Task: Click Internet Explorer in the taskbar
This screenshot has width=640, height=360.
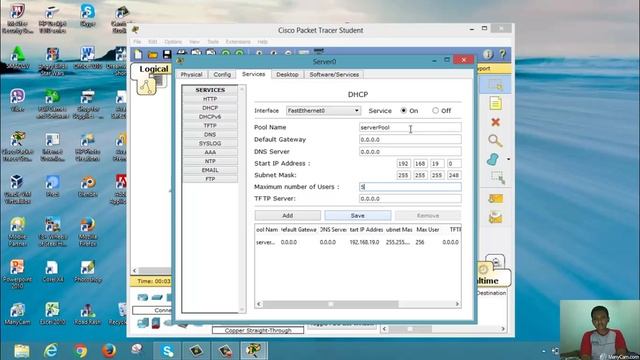Action: [51, 351]
